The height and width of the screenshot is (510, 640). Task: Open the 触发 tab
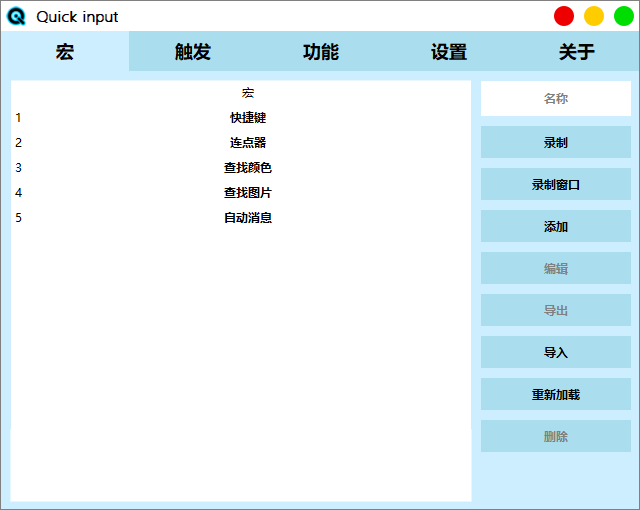click(x=193, y=51)
